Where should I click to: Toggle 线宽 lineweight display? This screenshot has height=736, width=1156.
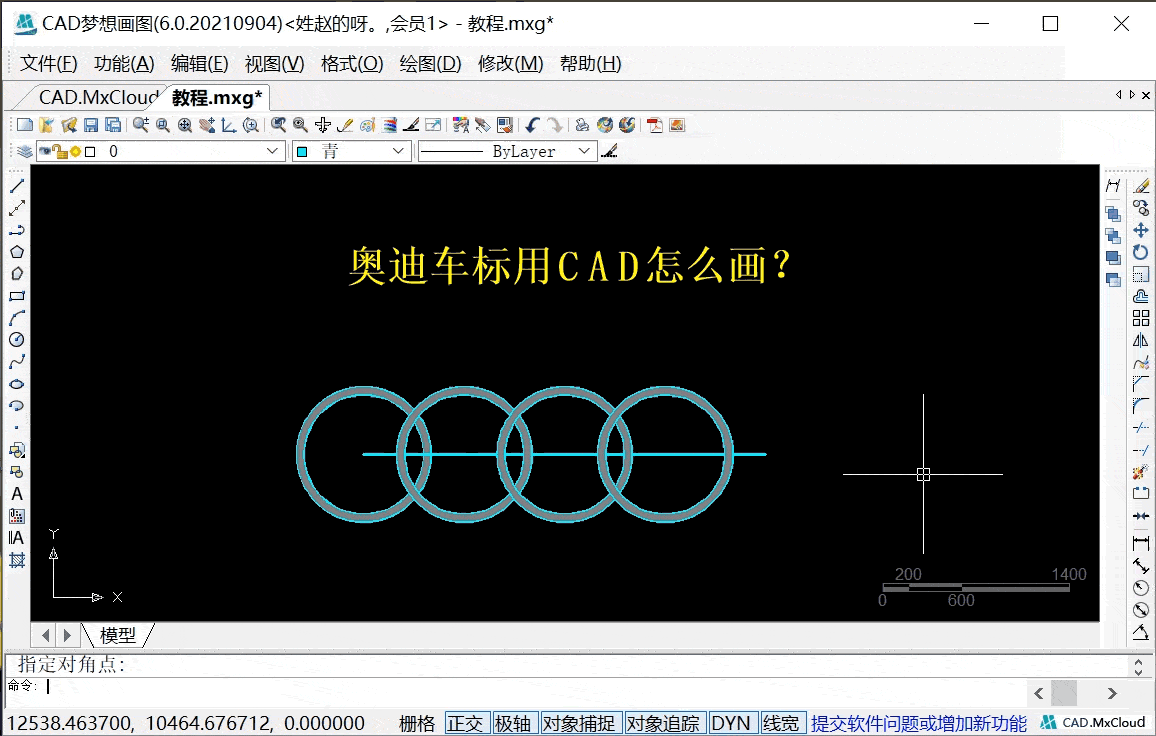pos(781,723)
